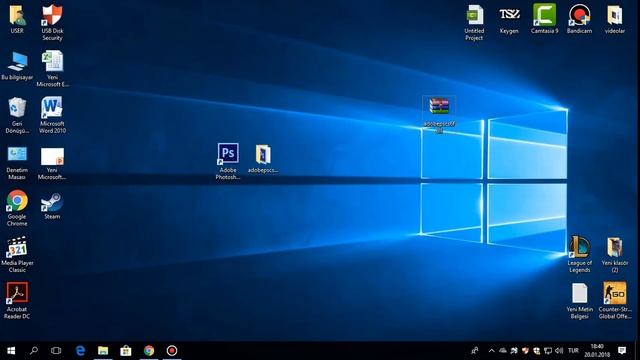This screenshot has width=640, height=360.
Task: Select Acrobat Reader DC shortcut
Action: [x=17, y=301]
